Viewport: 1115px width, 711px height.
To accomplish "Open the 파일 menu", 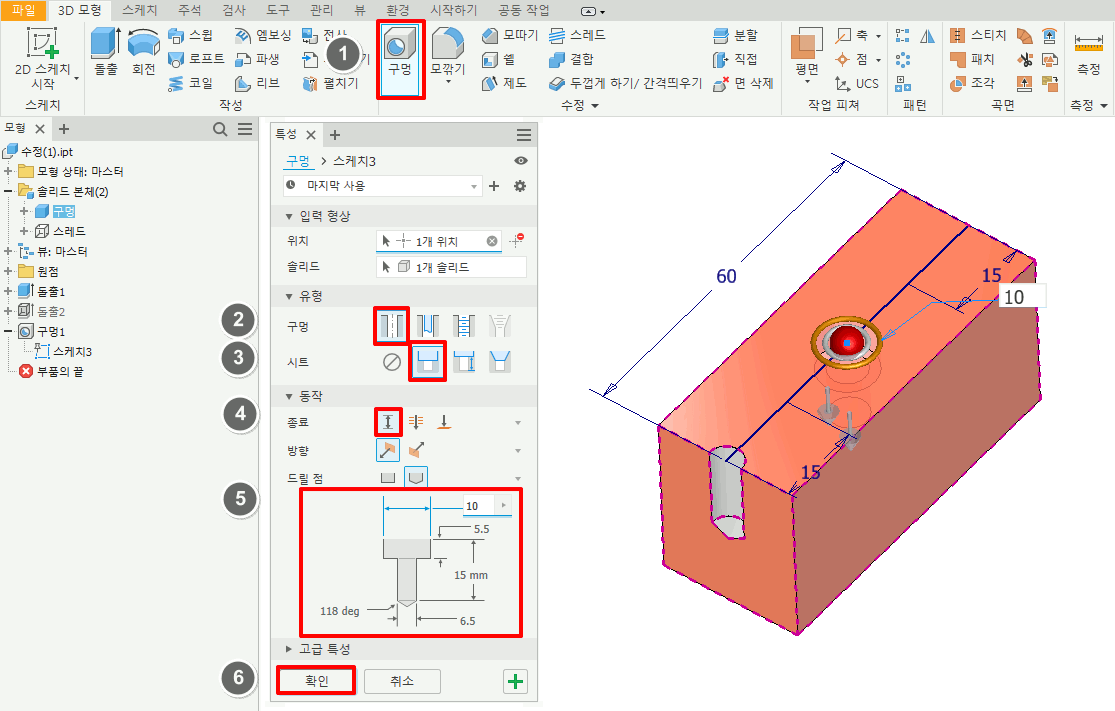I will (23, 9).
